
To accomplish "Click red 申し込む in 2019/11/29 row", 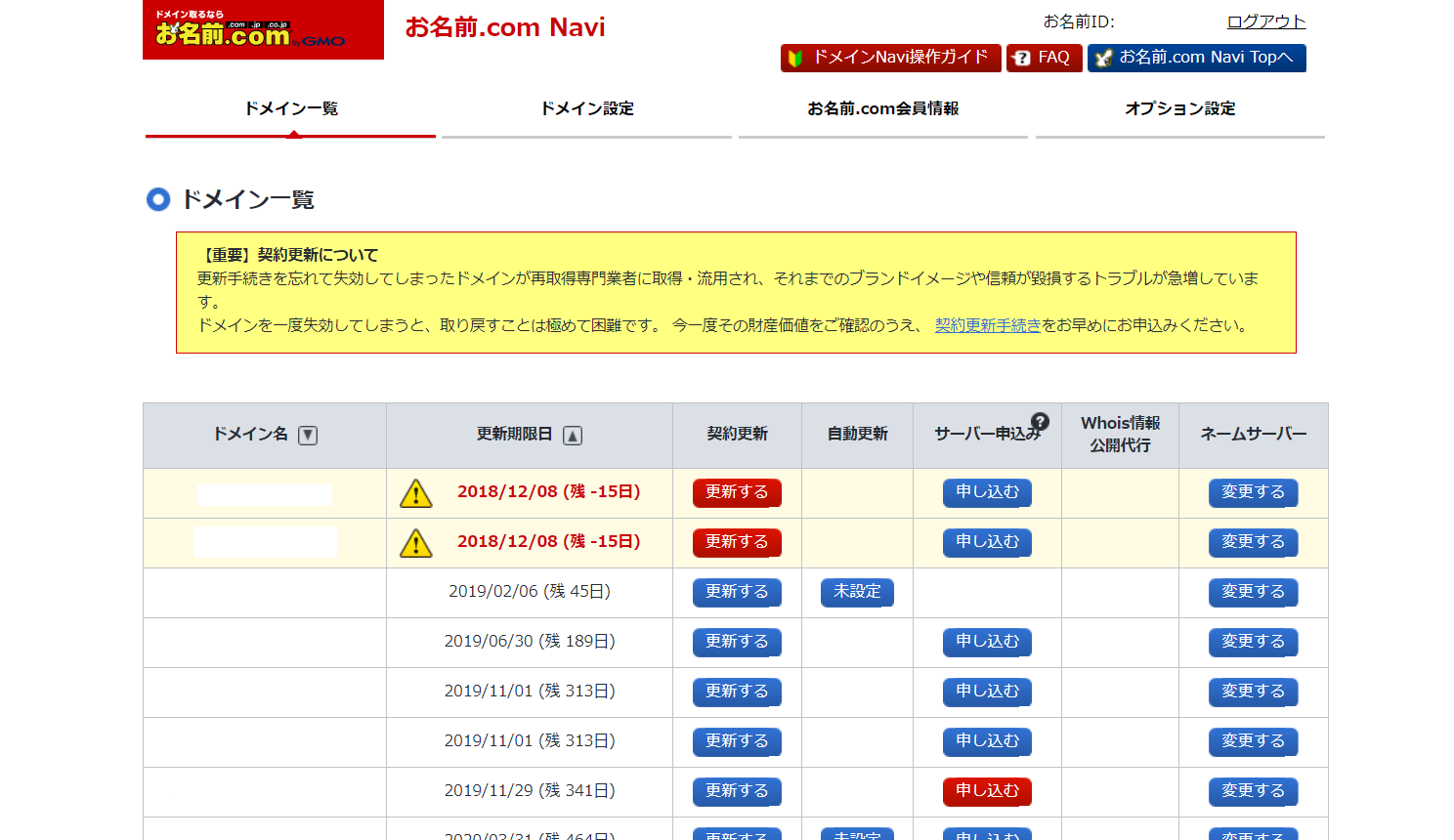I will (x=987, y=792).
